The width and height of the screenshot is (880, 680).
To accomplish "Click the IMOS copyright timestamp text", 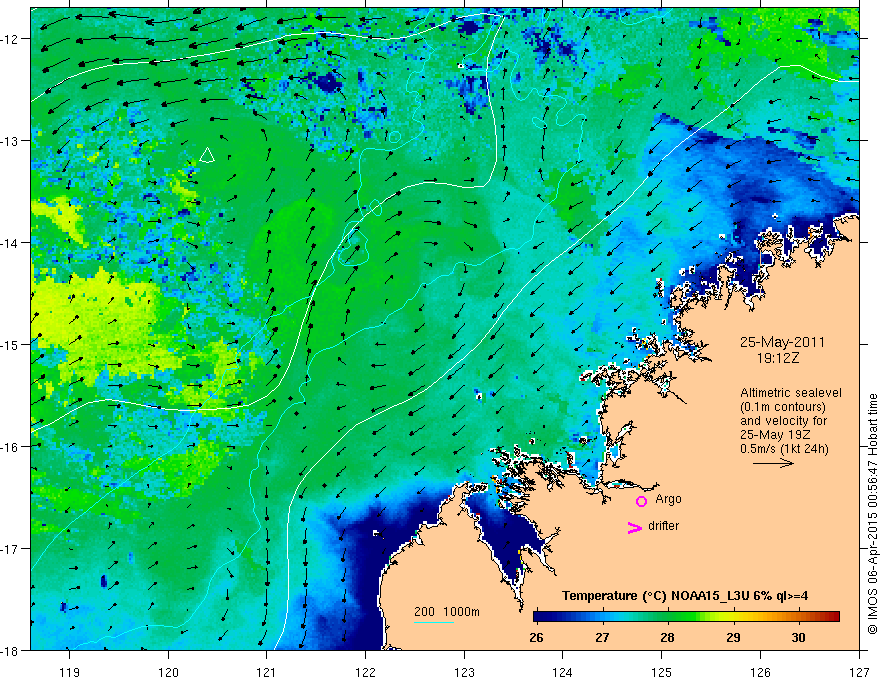I will (x=872, y=514).
